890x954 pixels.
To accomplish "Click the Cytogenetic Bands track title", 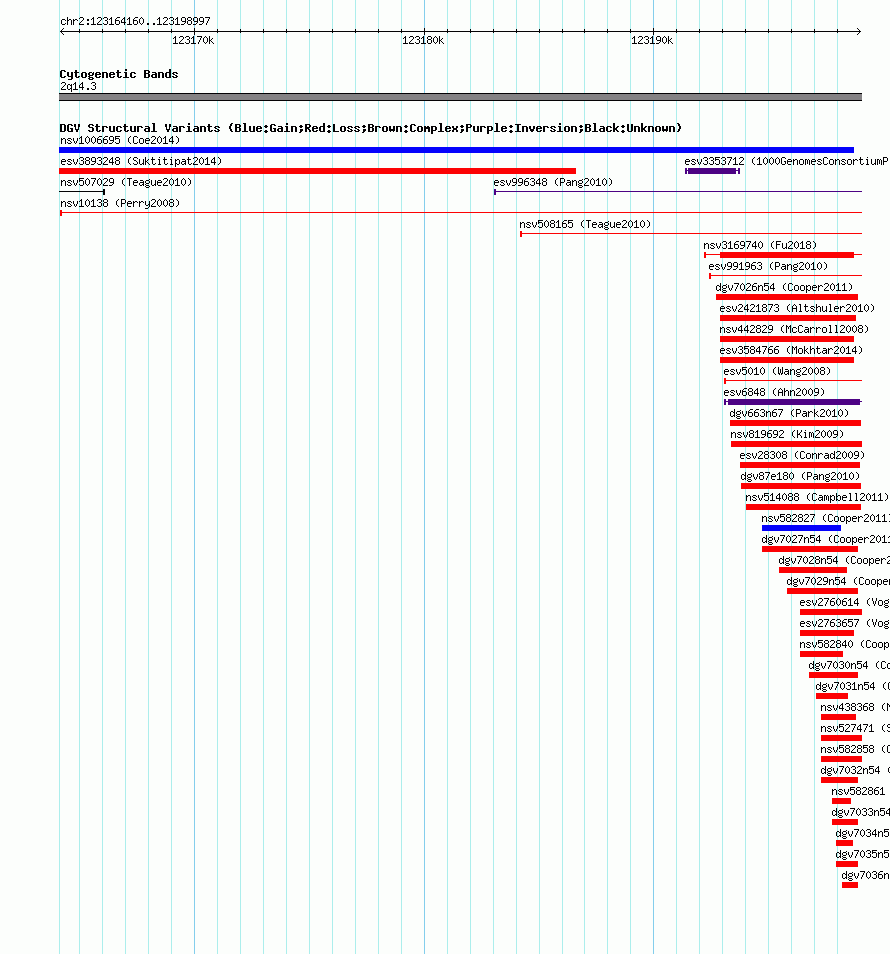I will click(x=119, y=74).
